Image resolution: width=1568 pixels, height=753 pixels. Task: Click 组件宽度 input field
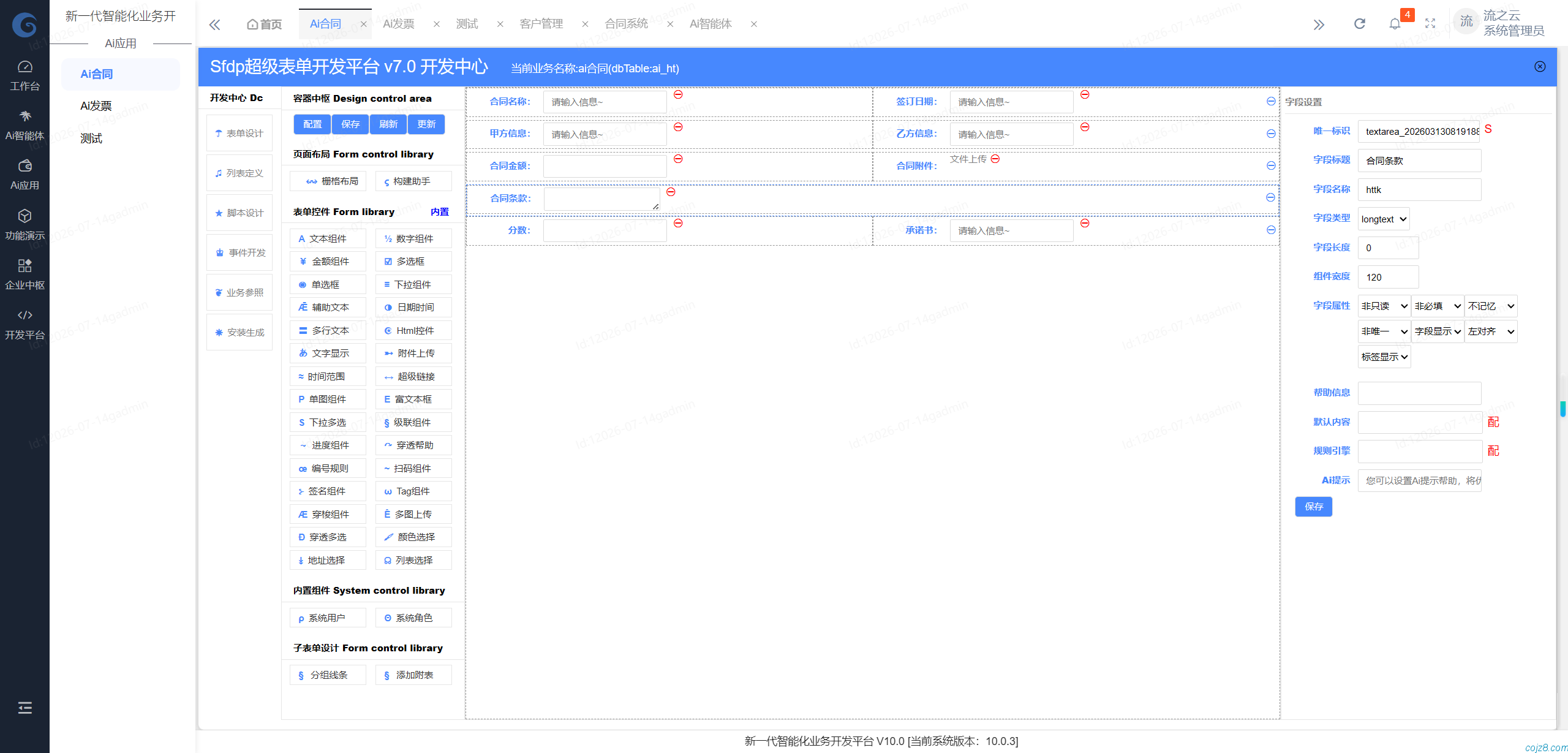coord(1389,277)
